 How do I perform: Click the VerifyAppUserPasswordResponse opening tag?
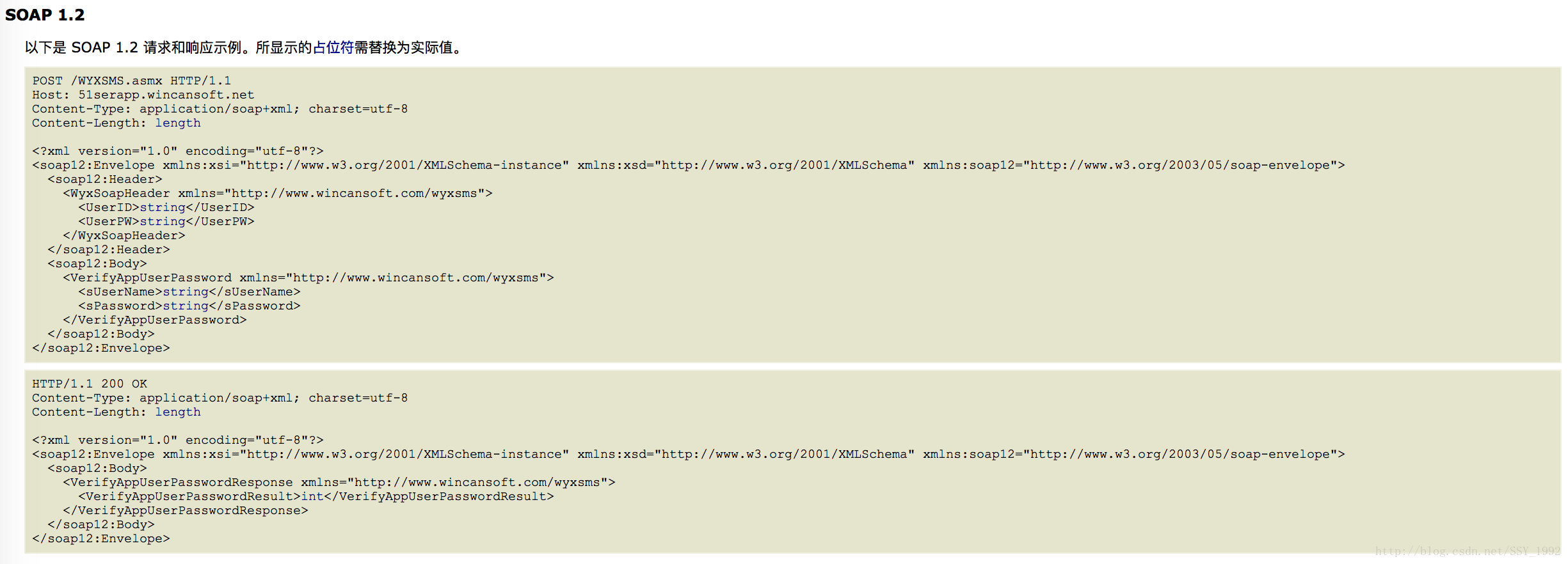pos(339,482)
